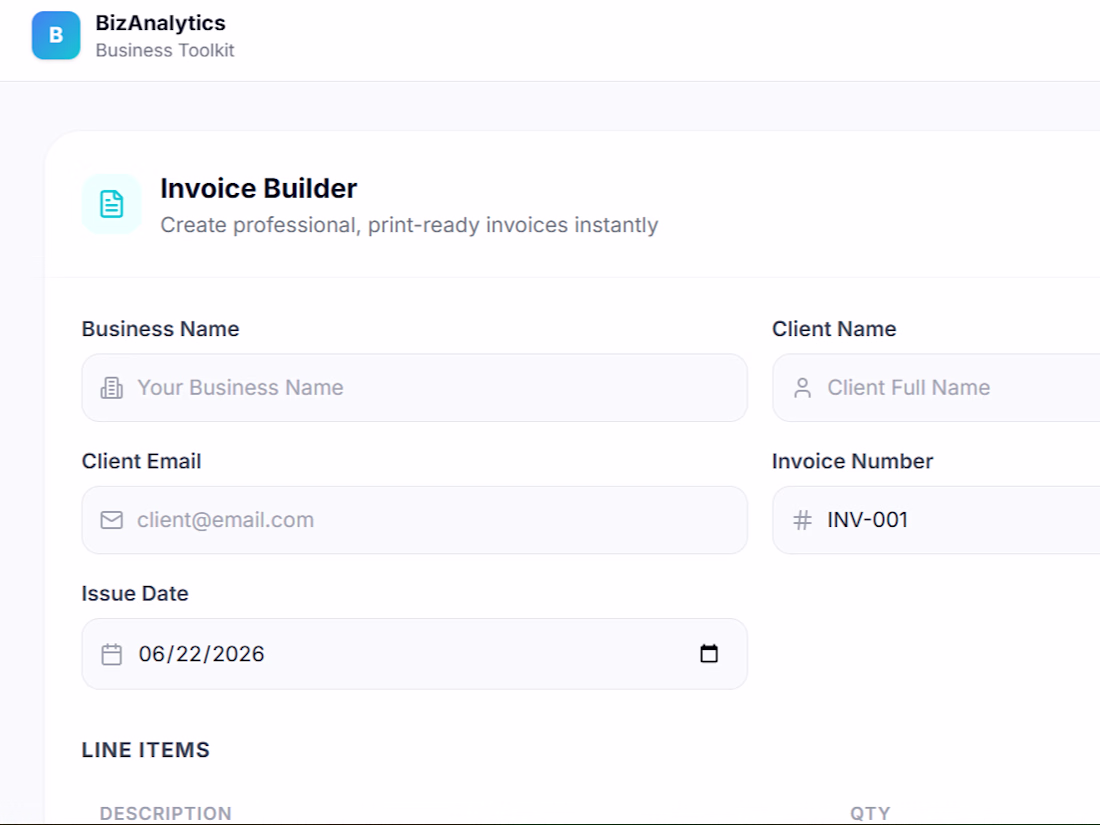Click the envelope icon in Client Email field

click(x=112, y=520)
